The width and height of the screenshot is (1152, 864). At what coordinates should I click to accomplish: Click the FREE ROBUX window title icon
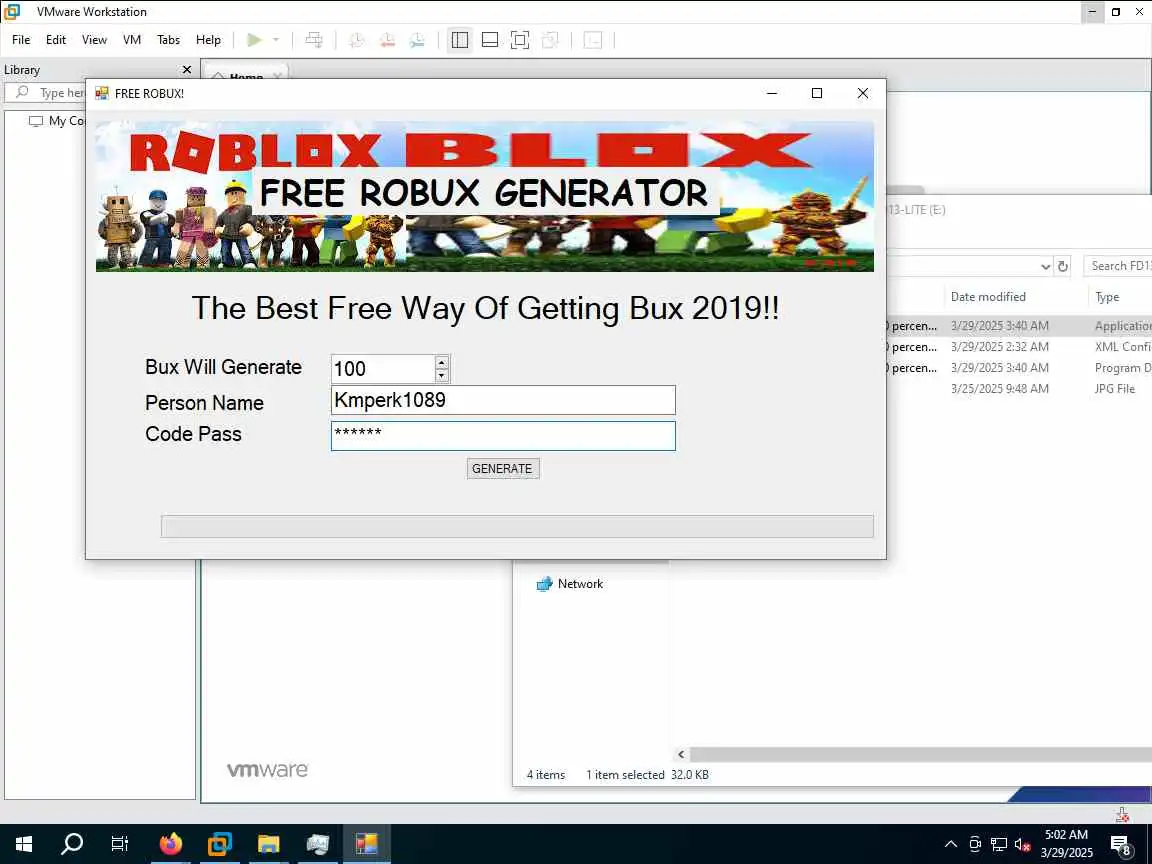[102, 93]
